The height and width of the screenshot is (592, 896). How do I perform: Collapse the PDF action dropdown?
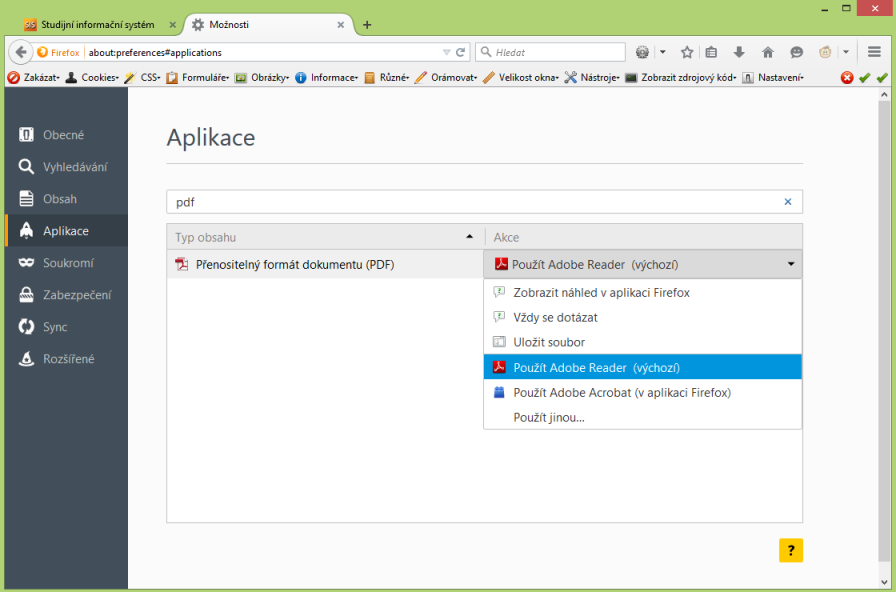[x=791, y=264]
